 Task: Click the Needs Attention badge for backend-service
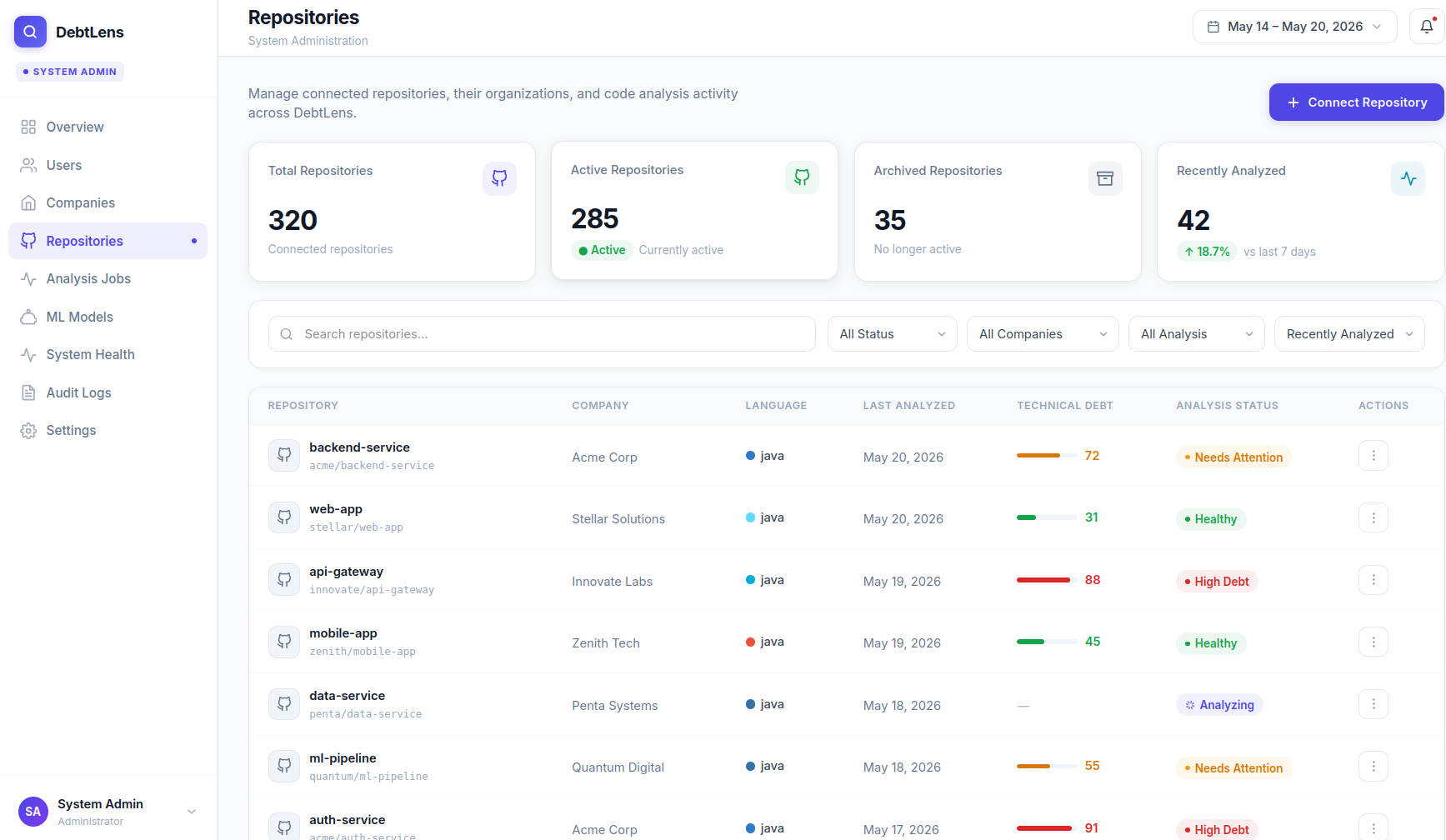click(x=1233, y=457)
